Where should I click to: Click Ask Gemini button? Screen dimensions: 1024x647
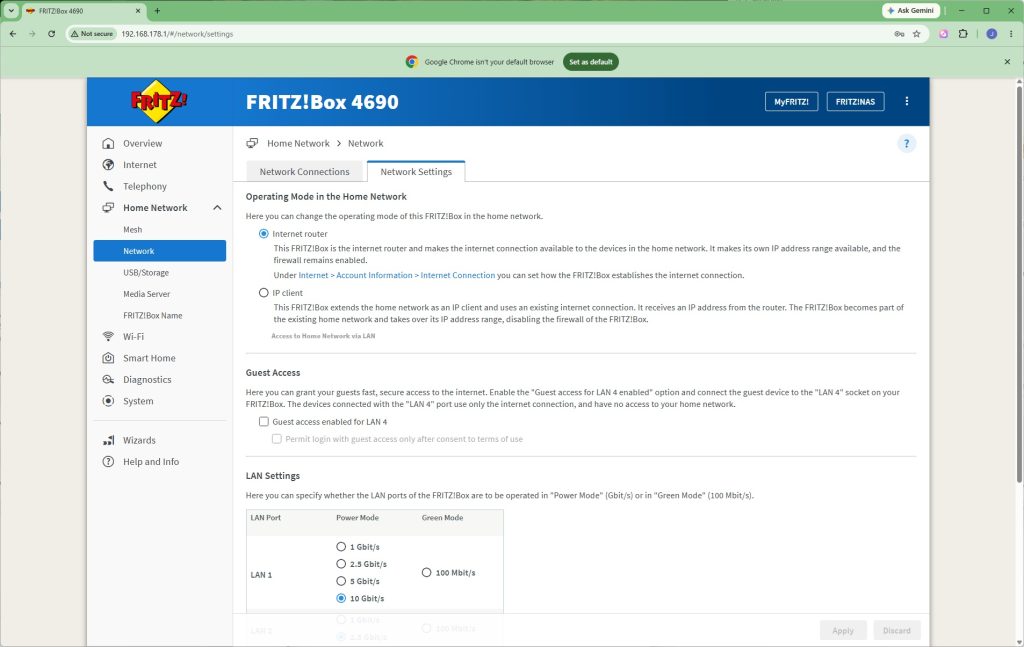(x=911, y=10)
